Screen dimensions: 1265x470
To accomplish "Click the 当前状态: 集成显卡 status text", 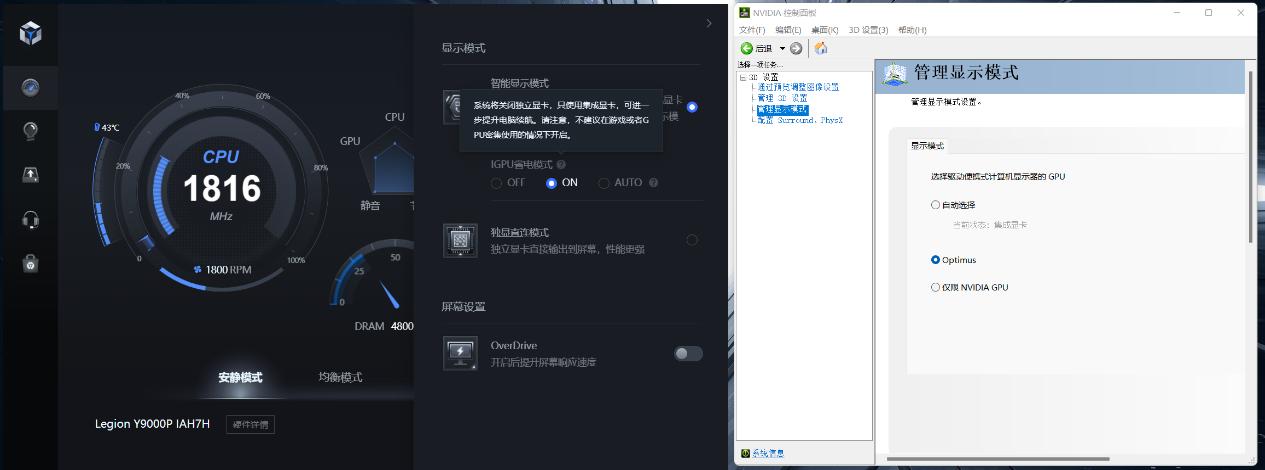I will point(989,225).
